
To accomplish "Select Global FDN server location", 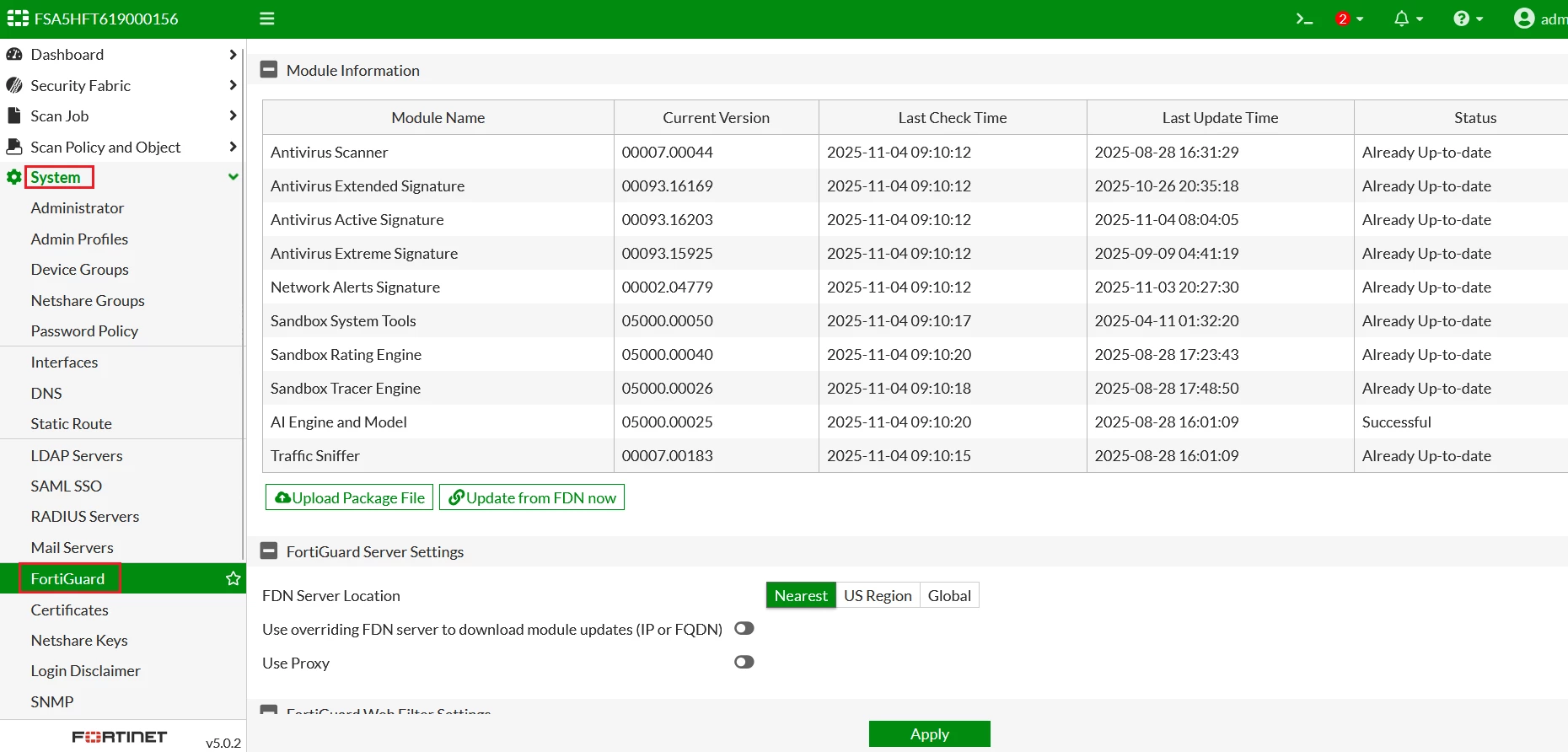I will 949,595.
